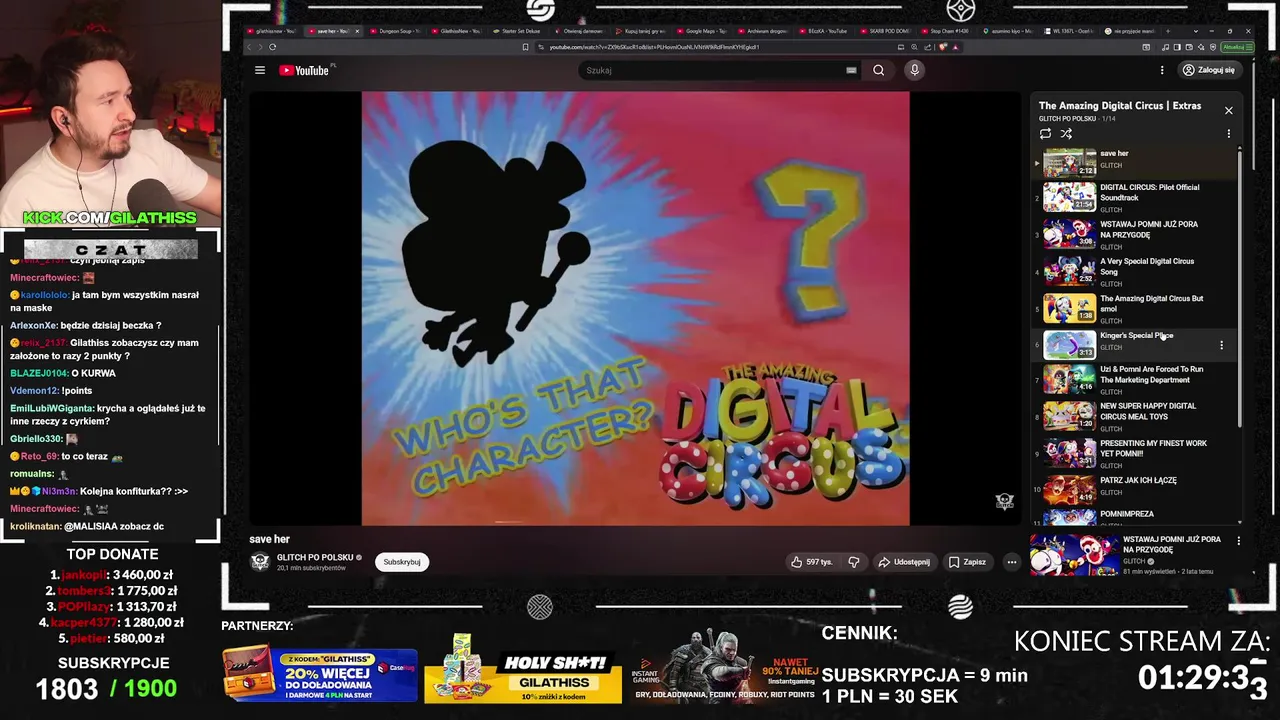The height and width of the screenshot is (720, 1280).
Task: Click the magnifier search button
Action: click(x=878, y=70)
